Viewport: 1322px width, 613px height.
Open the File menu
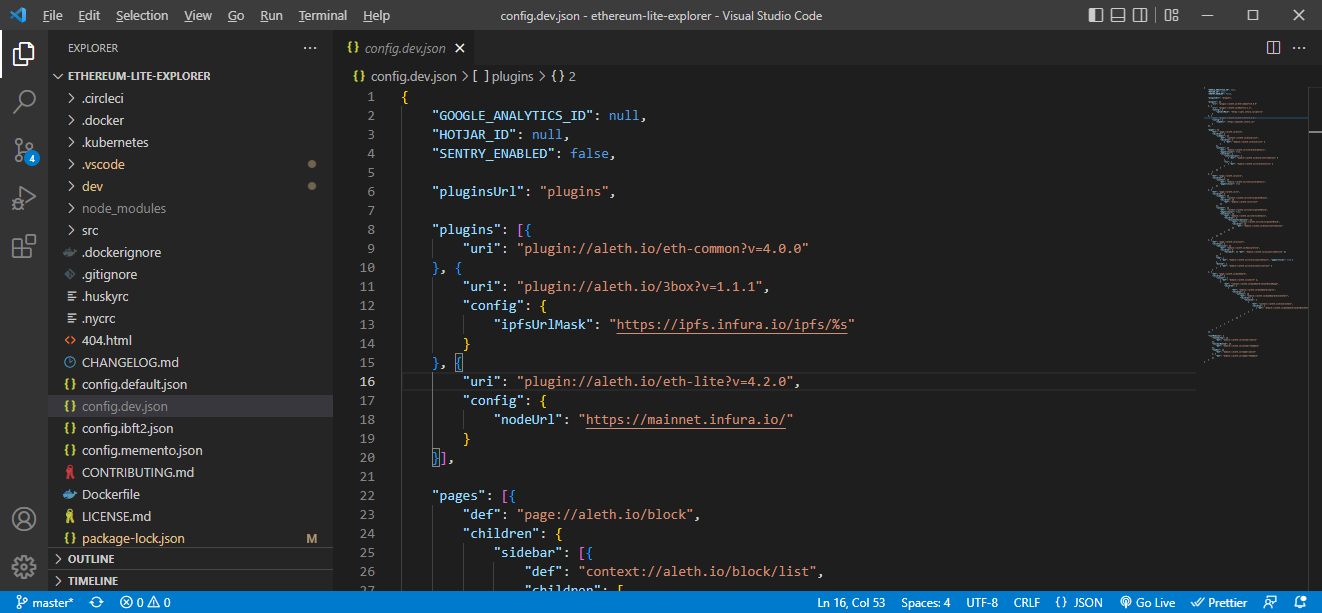tap(53, 16)
